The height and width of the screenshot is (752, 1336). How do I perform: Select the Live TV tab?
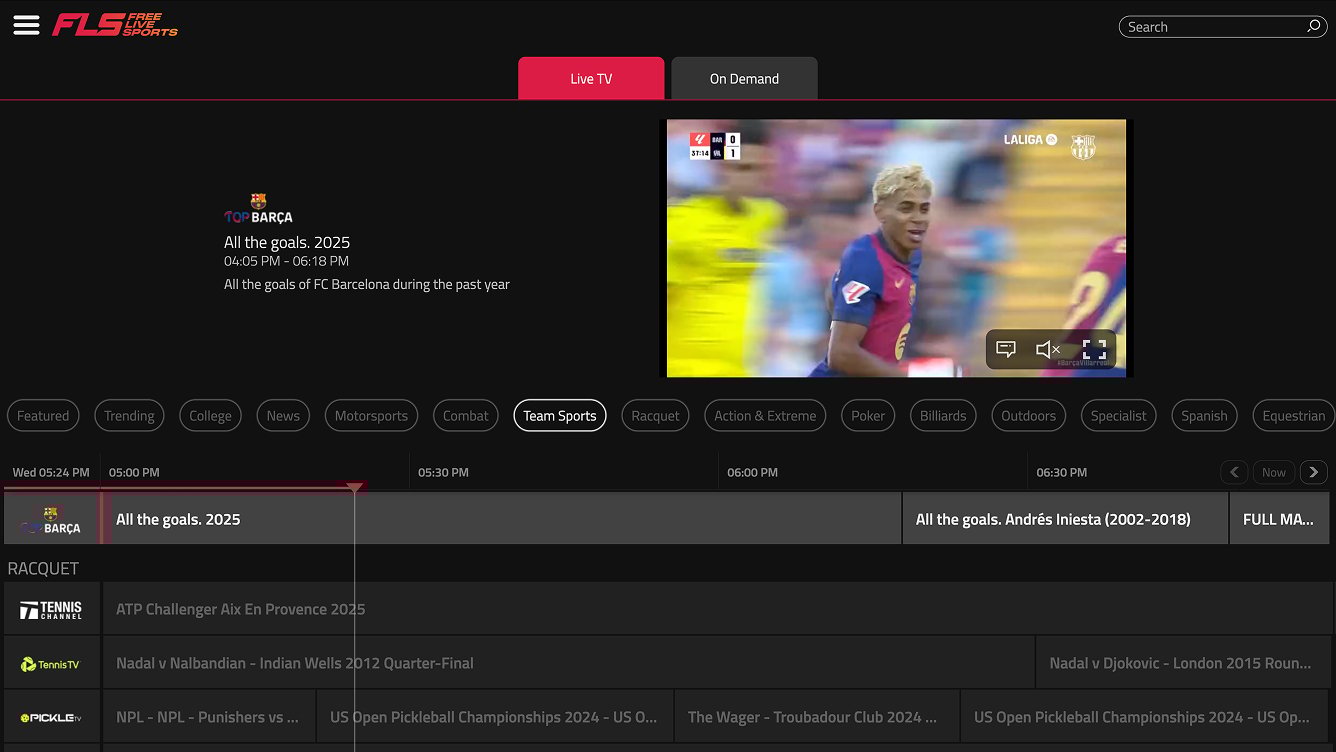coord(591,77)
